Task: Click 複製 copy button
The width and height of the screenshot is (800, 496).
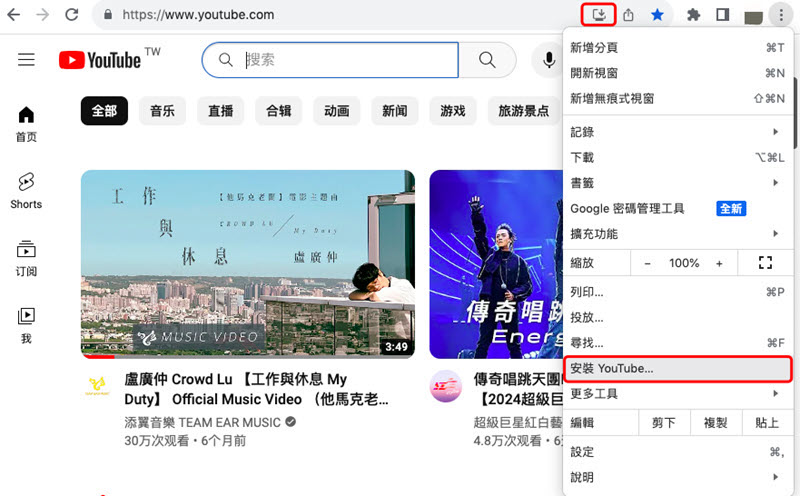Action: (715, 423)
